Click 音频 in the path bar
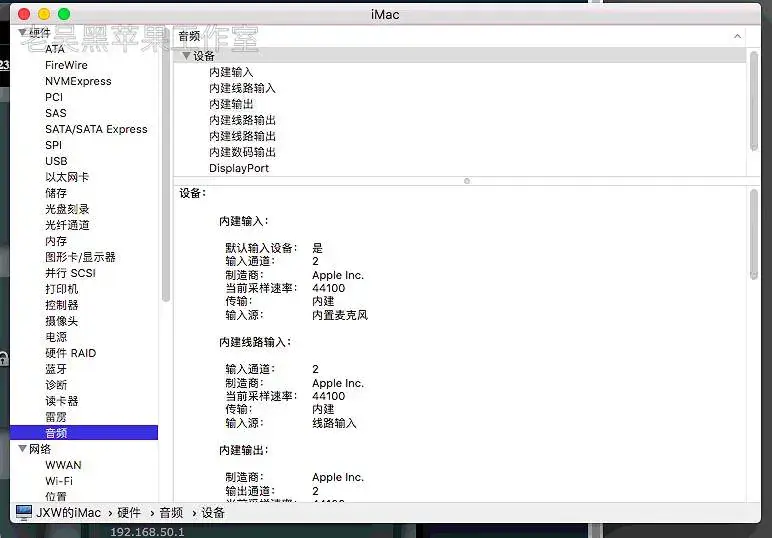Screen dimensions: 772x538 tap(171, 513)
